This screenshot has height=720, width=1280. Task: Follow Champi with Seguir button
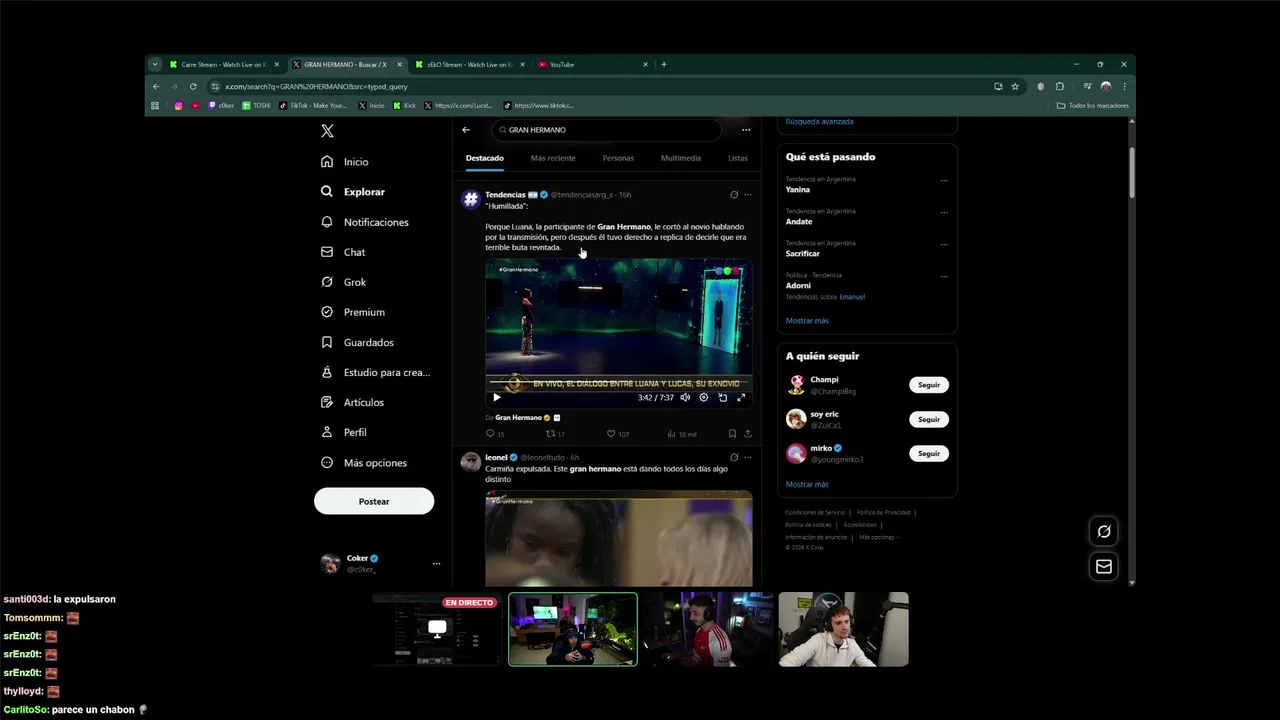click(x=929, y=385)
